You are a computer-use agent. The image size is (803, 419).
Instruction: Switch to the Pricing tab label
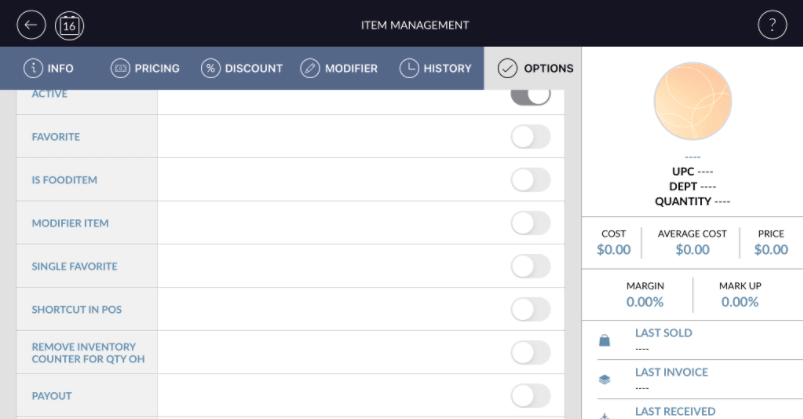pyautogui.click(x=157, y=68)
